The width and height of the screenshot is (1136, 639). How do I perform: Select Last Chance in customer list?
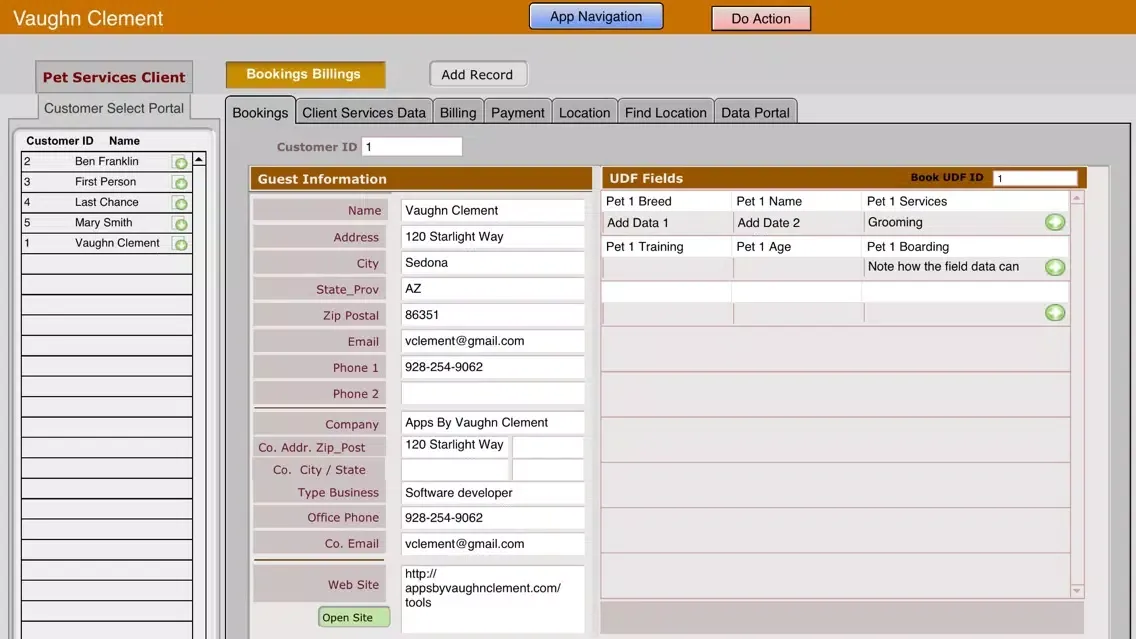coord(106,202)
